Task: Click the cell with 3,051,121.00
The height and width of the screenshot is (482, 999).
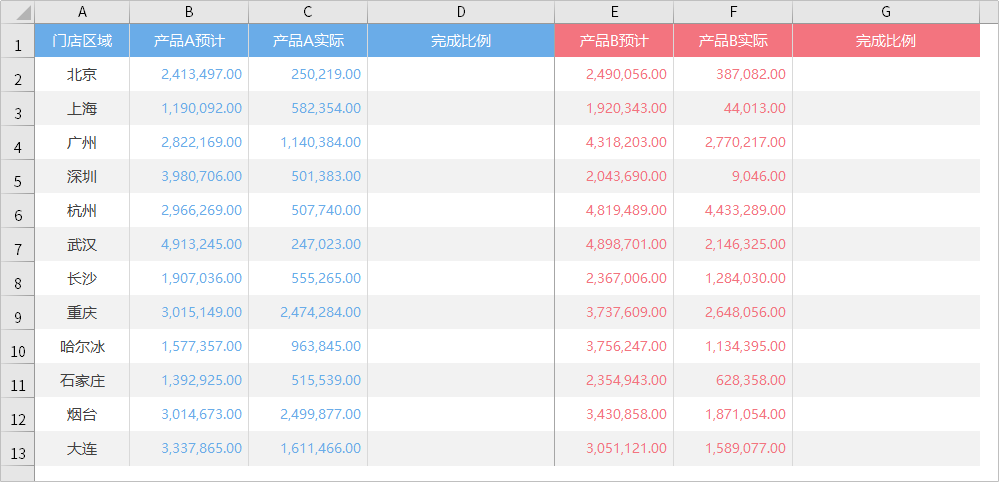Action: tap(614, 449)
